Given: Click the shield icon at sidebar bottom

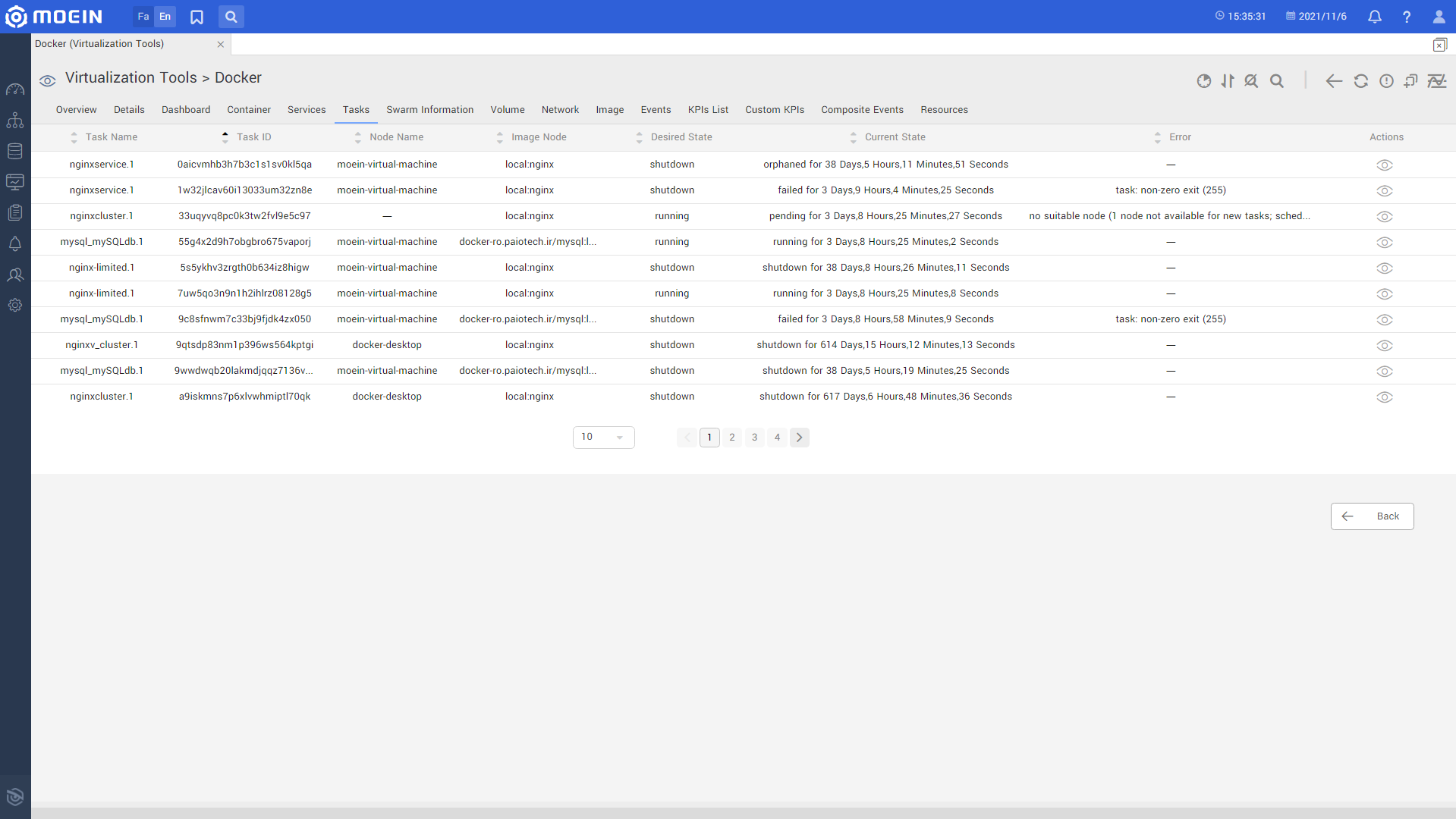Looking at the screenshot, I should (x=15, y=796).
